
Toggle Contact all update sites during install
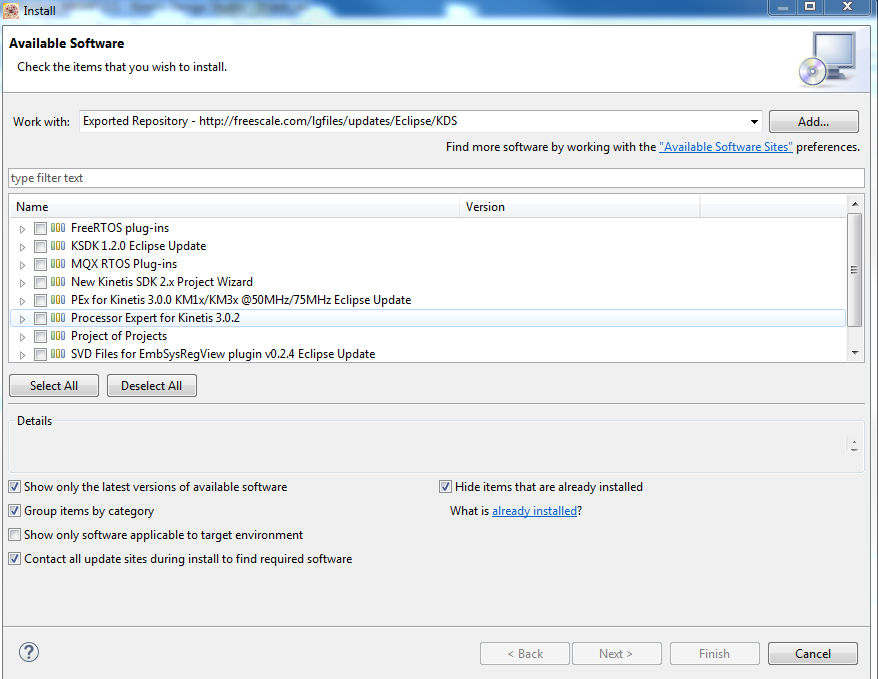point(15,559)
